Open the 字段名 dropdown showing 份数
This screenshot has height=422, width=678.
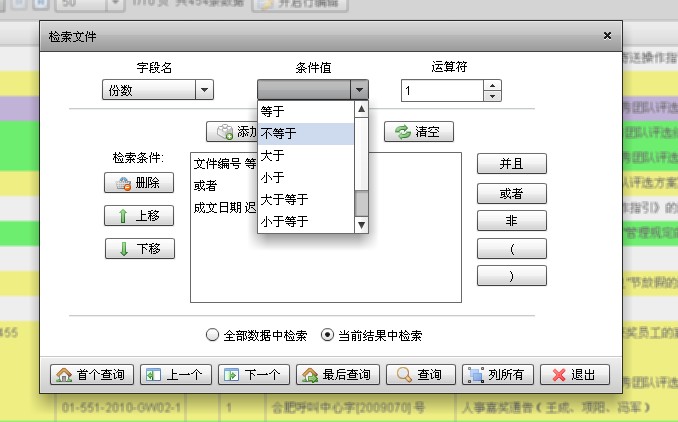tap(158, 90)
